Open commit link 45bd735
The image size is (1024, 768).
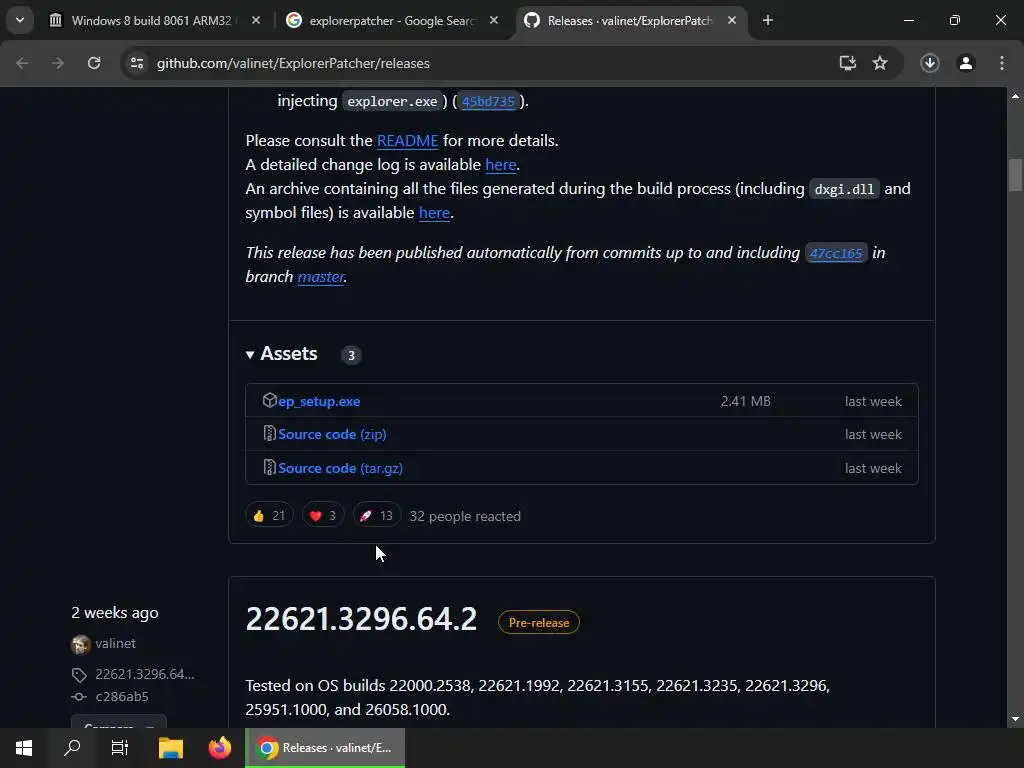(x=488, y=101)
